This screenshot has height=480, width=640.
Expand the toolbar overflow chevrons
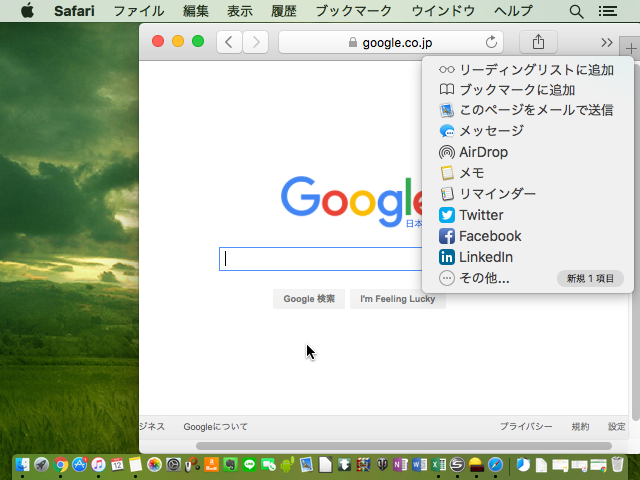[x=607, y=42]
